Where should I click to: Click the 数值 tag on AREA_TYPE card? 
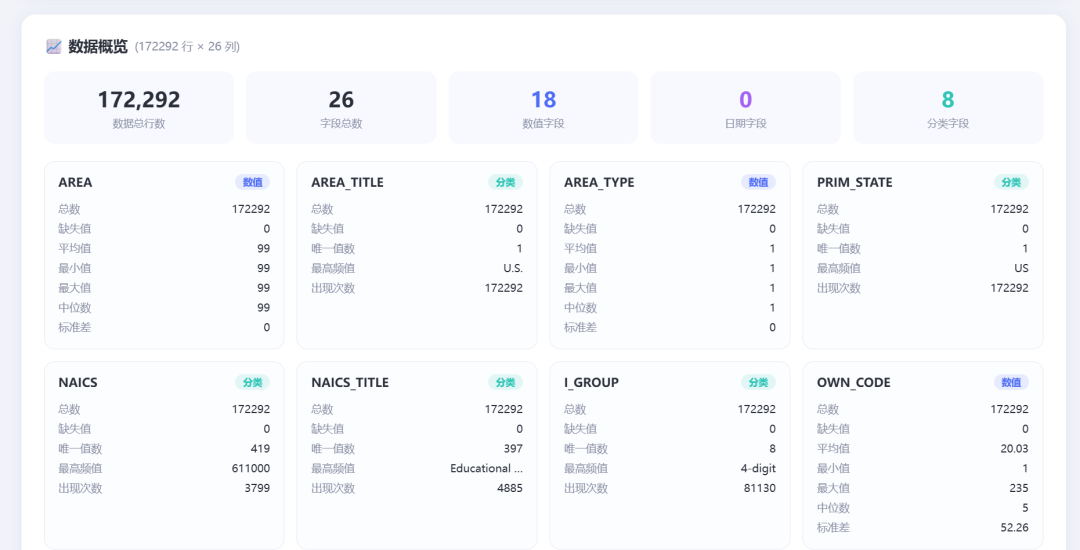[758, 182]
